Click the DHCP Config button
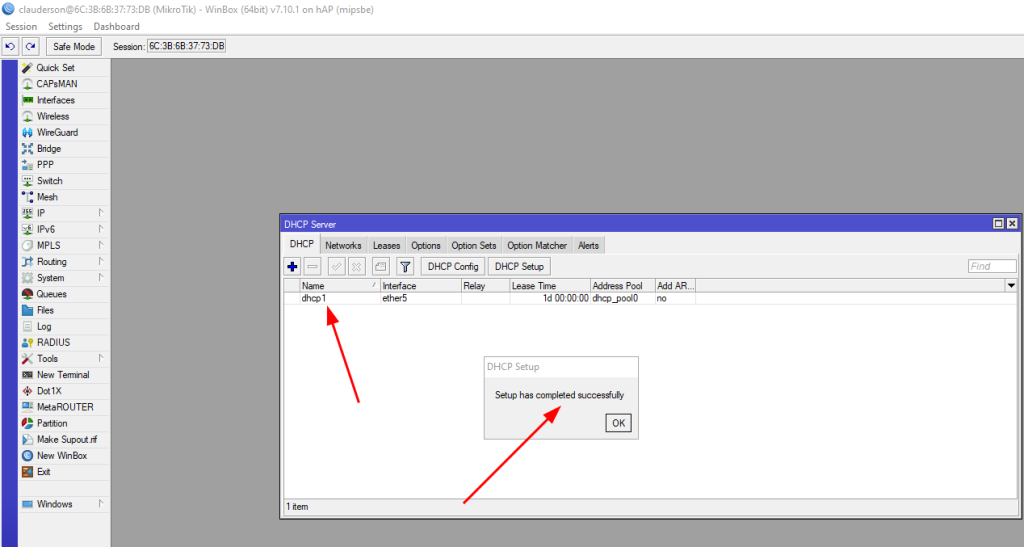Viewport: 1024px width, 547px height. click(x=453, y=266)
